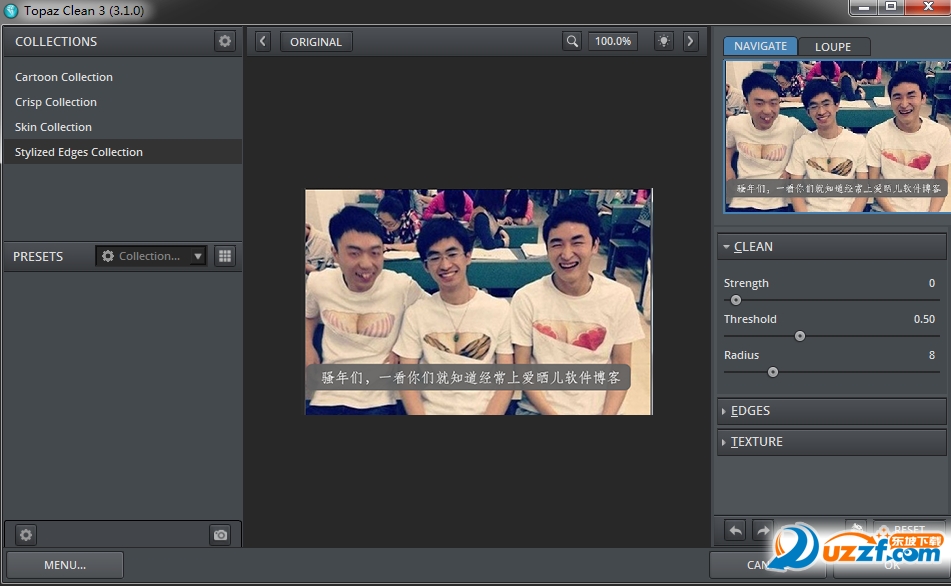The width and height of the screenshot is (951, 586).
Task: Click the Radius slider handle
Action: pyautogui.click(x=773, y=372)
